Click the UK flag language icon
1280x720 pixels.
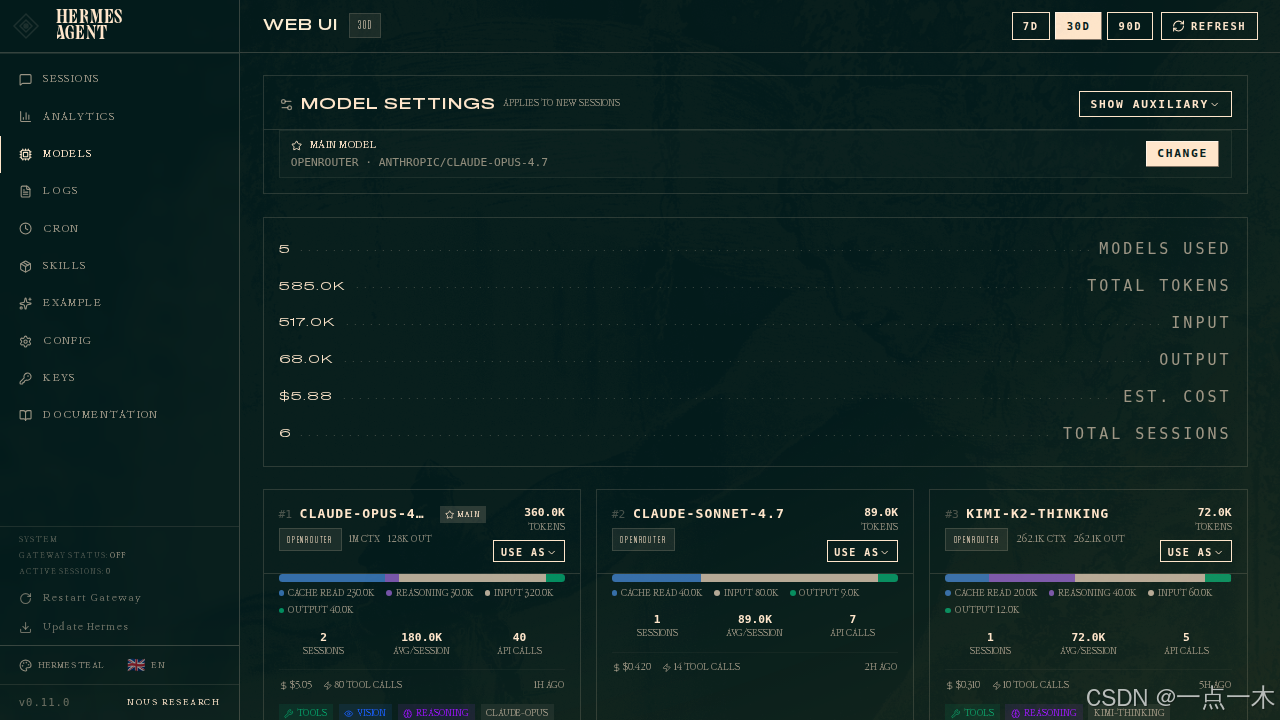pos(136,665)
